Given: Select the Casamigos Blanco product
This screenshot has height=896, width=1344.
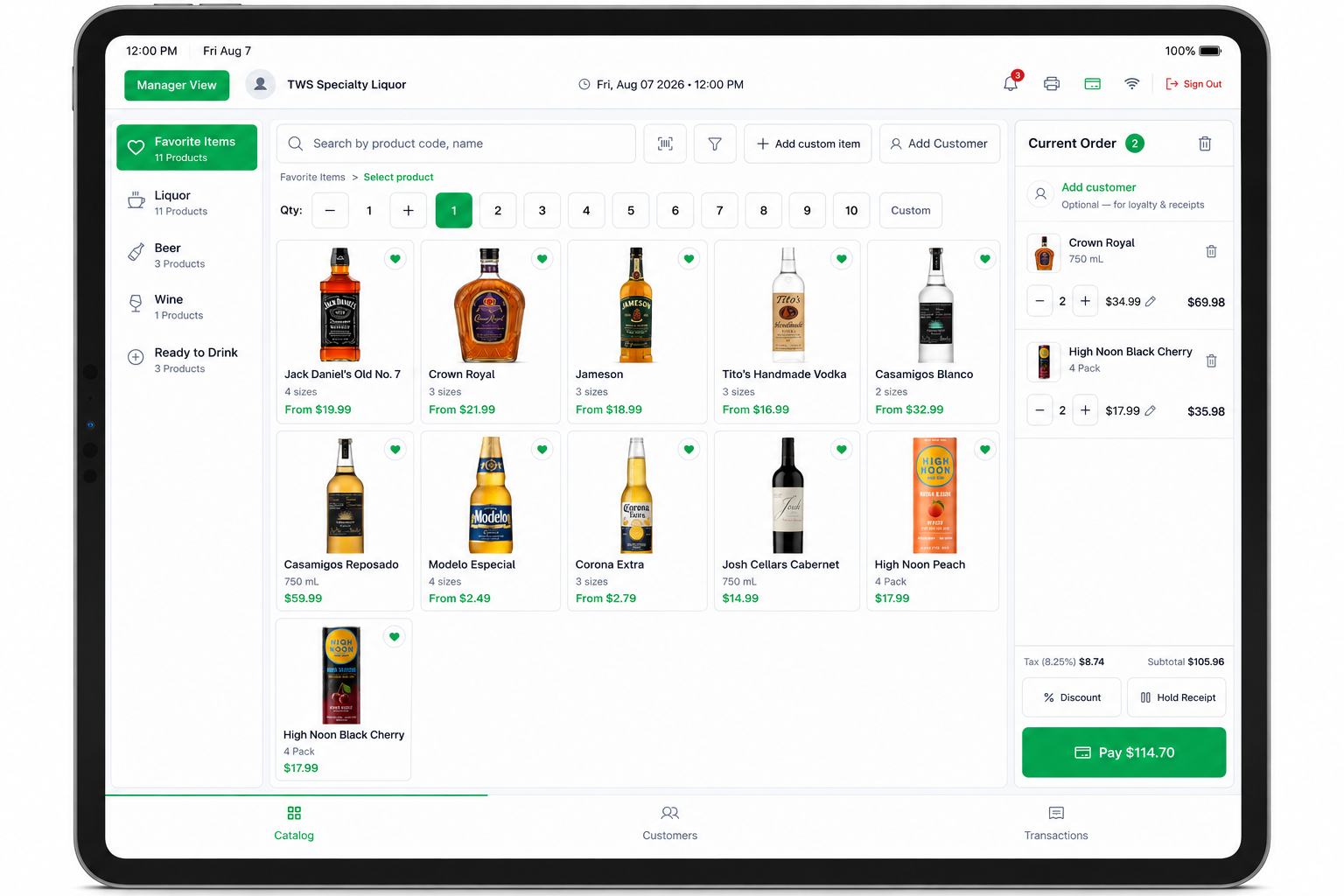Looking at the screenshot, I should (933, 332).
